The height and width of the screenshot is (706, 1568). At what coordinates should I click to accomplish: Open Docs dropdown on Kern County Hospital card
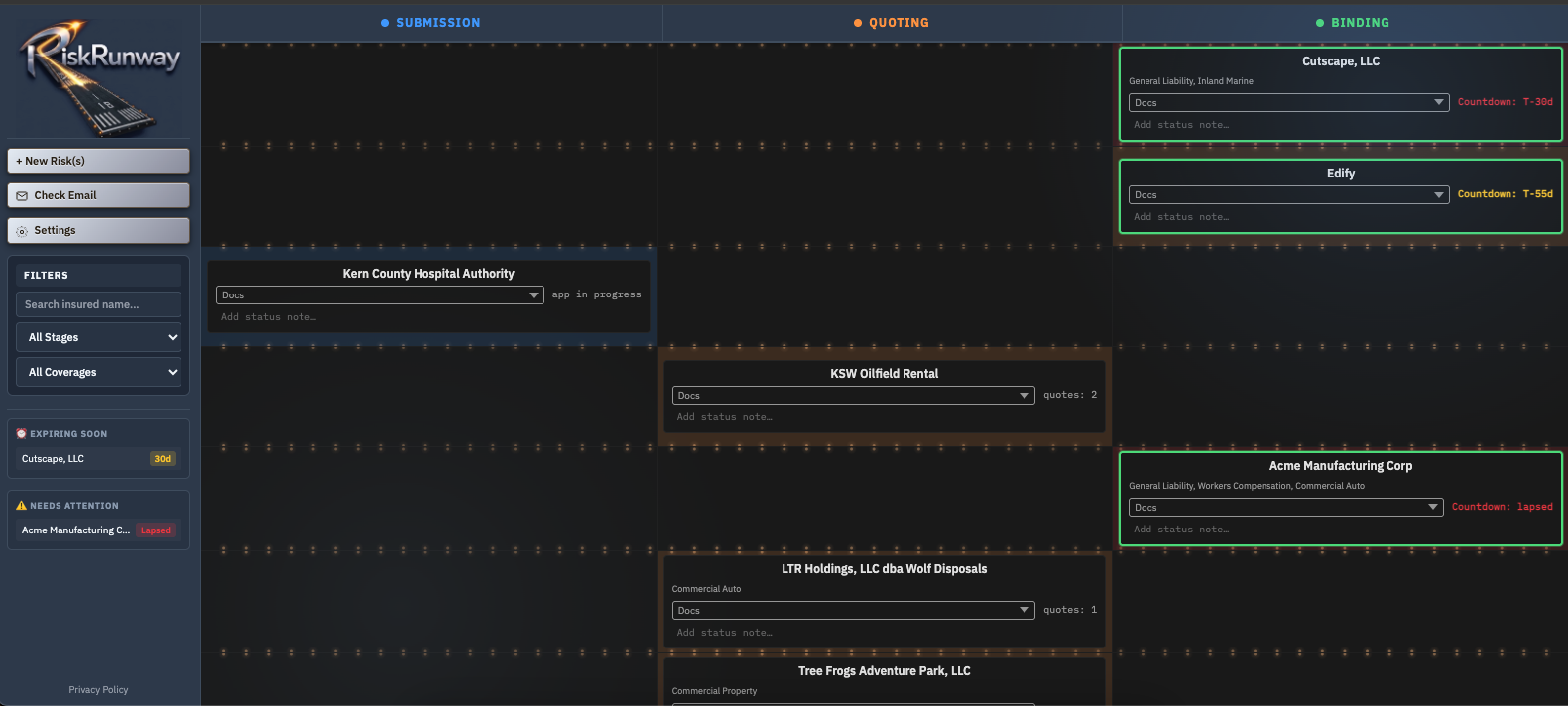point(380,295)
